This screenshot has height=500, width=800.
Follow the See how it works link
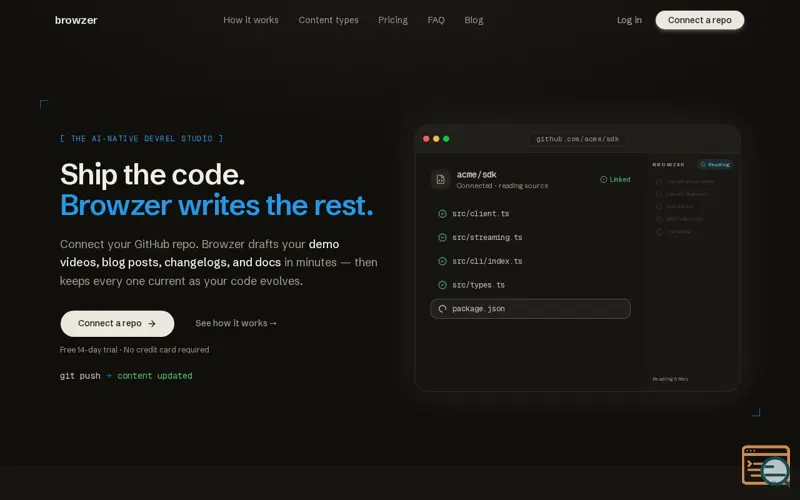(x=236, y=323)
